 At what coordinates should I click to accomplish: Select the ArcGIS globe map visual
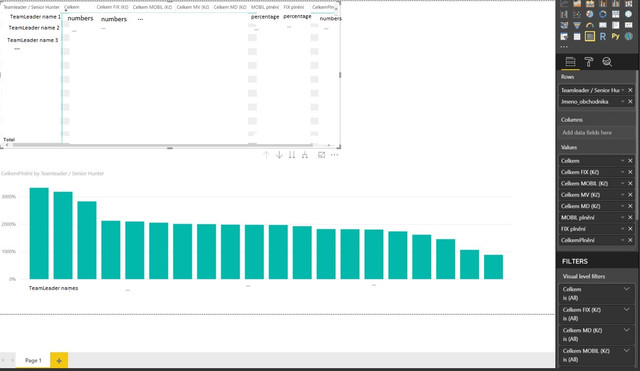pos(629,36)
